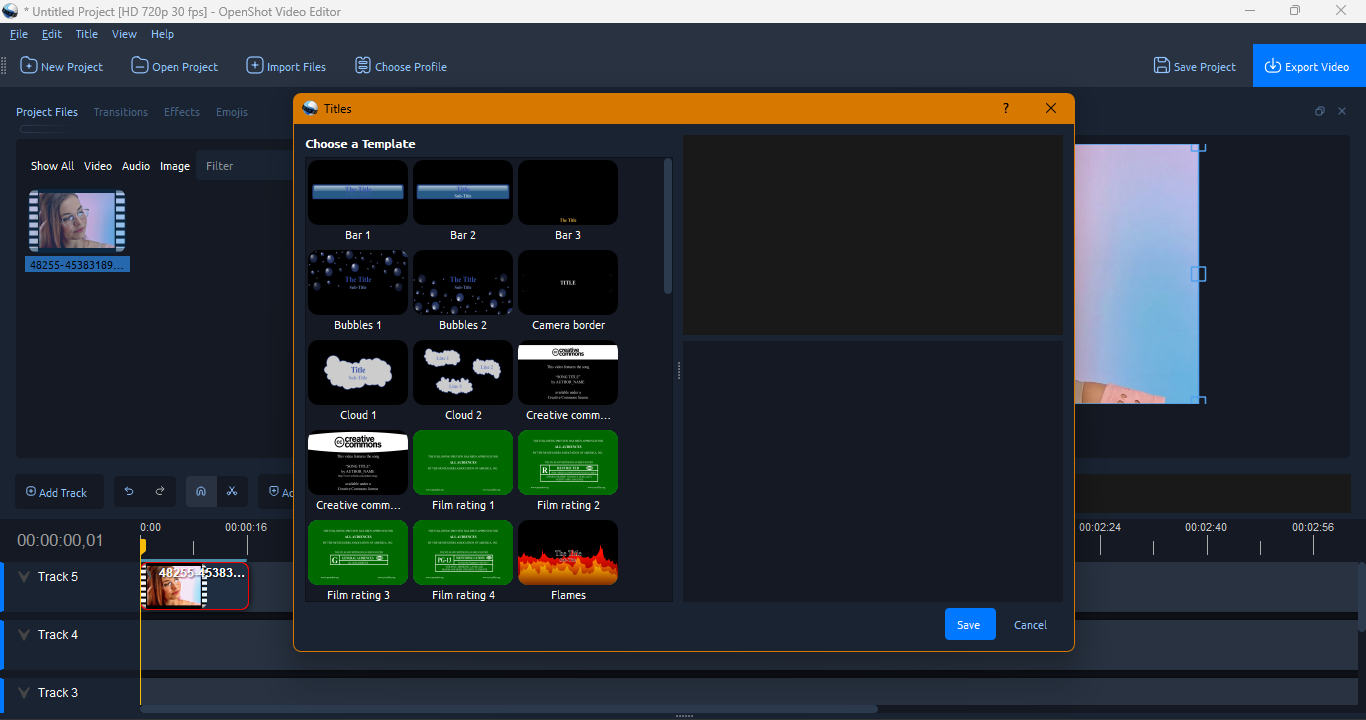Collapse Track 4 using its chevron

tap(24, 635)
